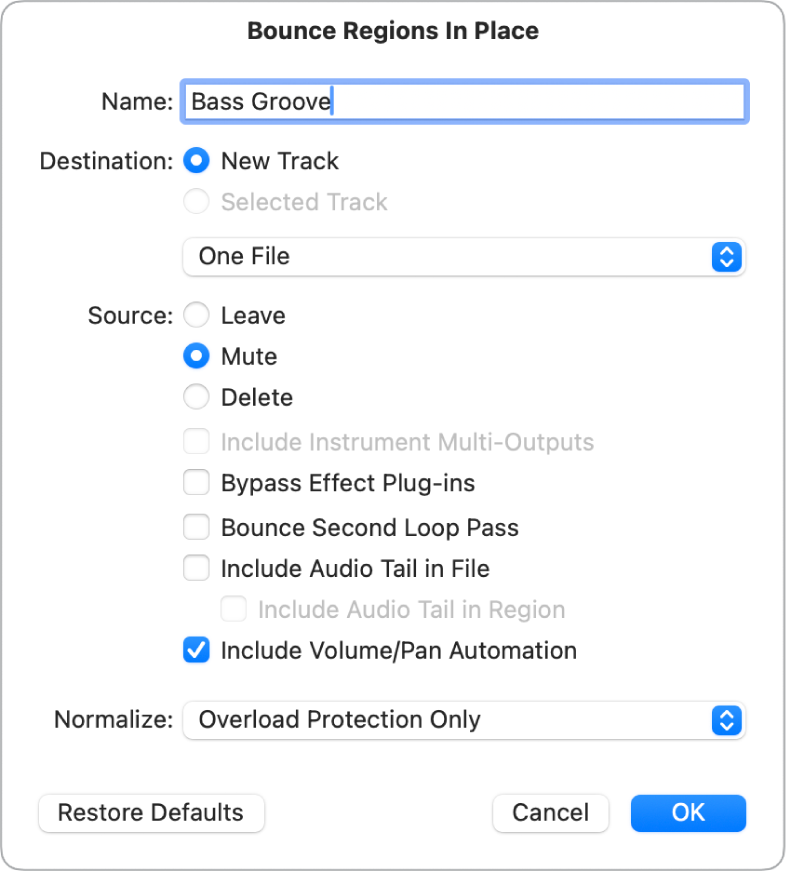This screenshot has height=872, width=788.
Task: Click Restore Defaults
Action: click(151, 813)
